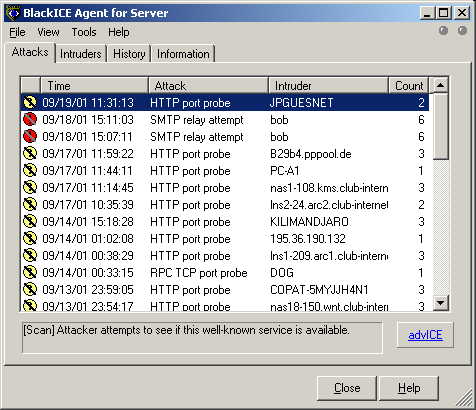Click yellow icon of PC-A1 row
This screenshot has height=410, width=476.
click(30, 170)
